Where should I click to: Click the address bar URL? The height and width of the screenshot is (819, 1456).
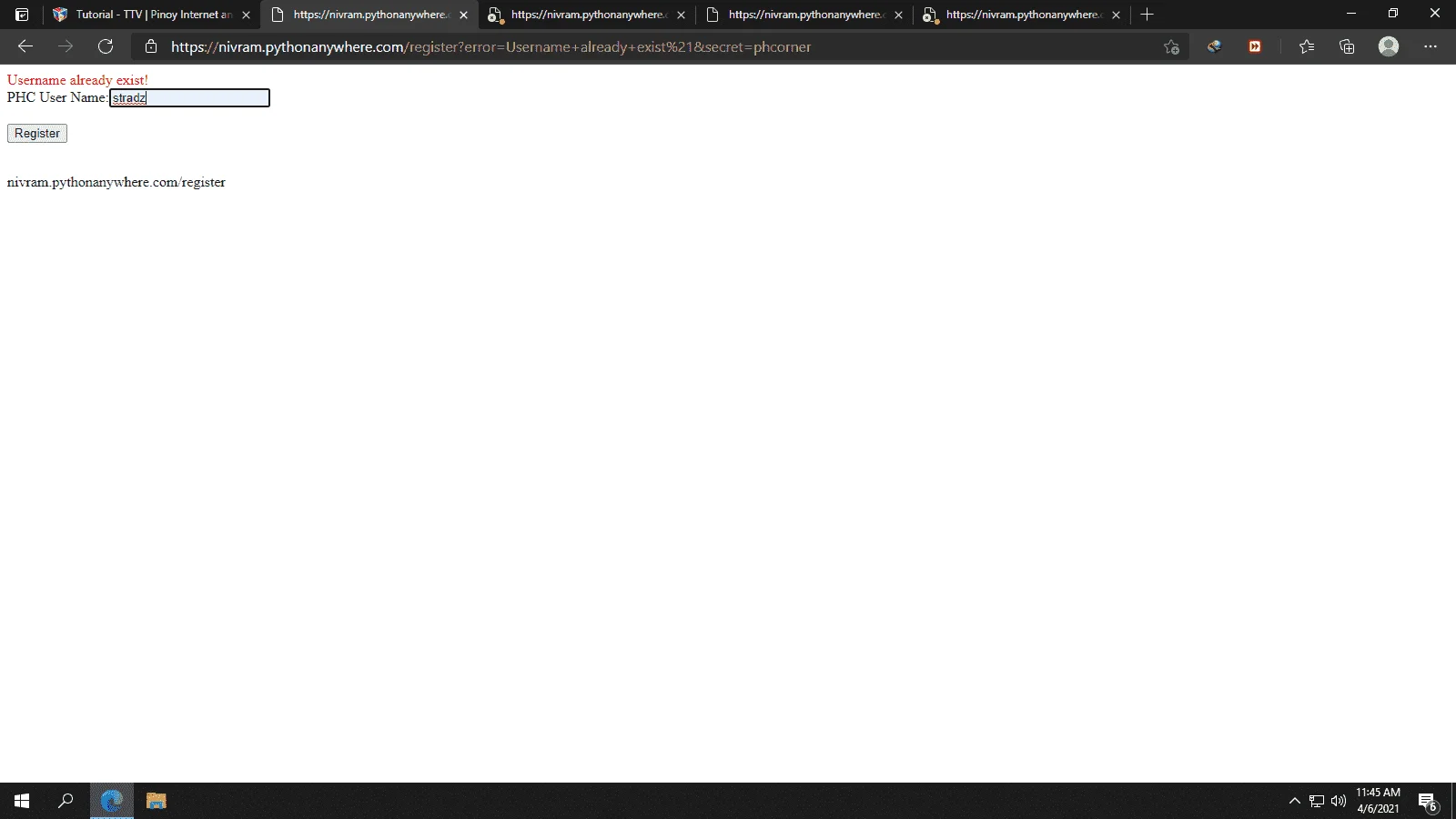tap(490, 46)
